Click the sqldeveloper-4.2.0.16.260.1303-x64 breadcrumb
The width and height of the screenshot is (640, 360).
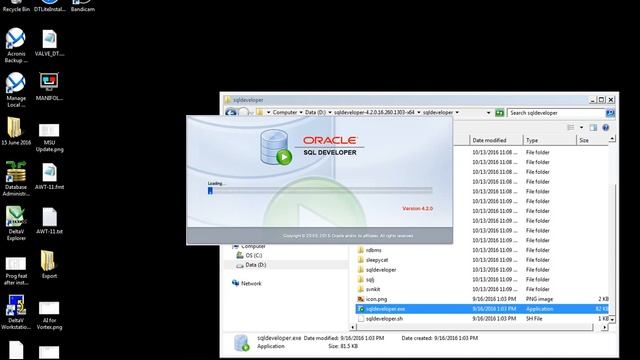[374, 112]
